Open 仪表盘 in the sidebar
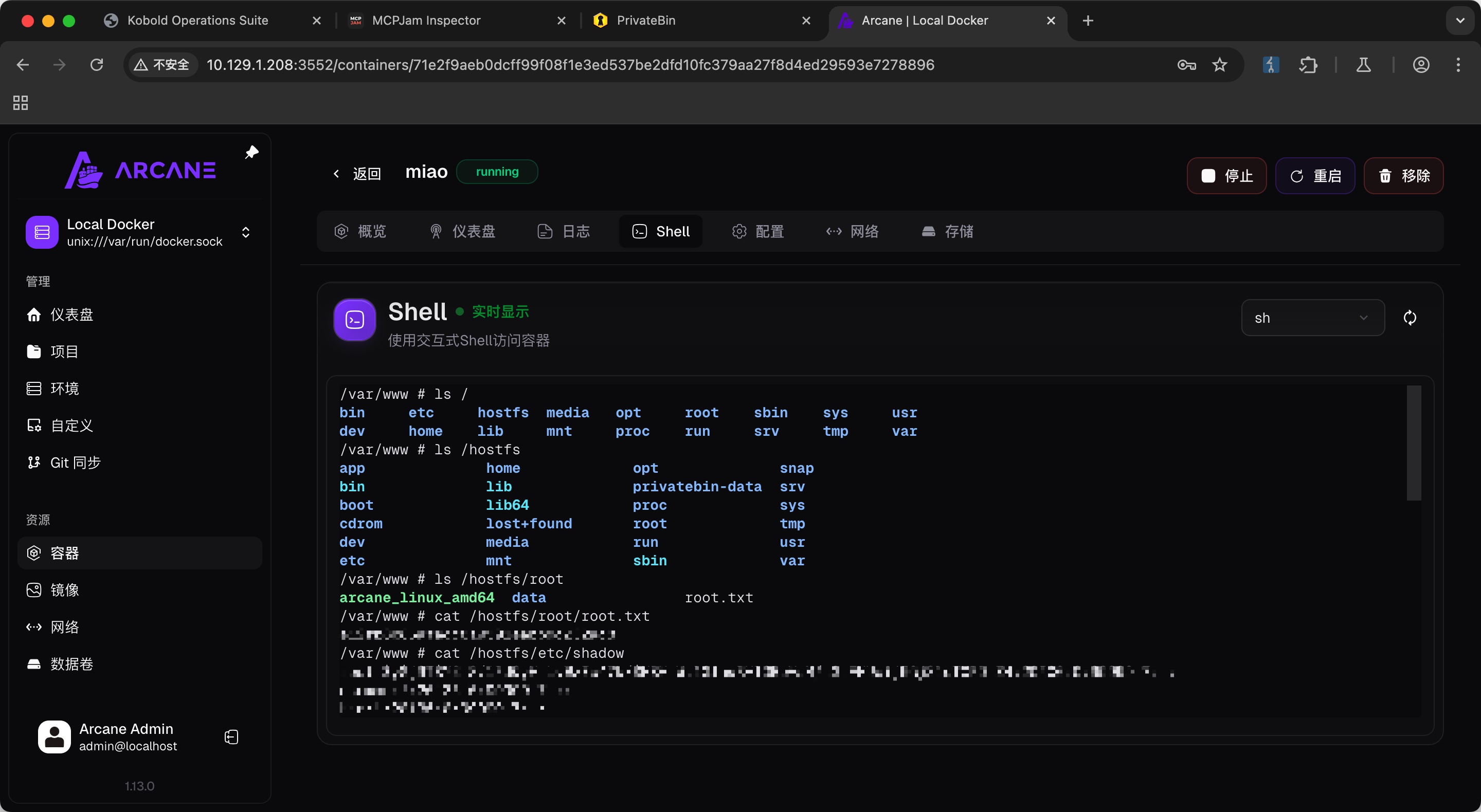 point(140,315)
